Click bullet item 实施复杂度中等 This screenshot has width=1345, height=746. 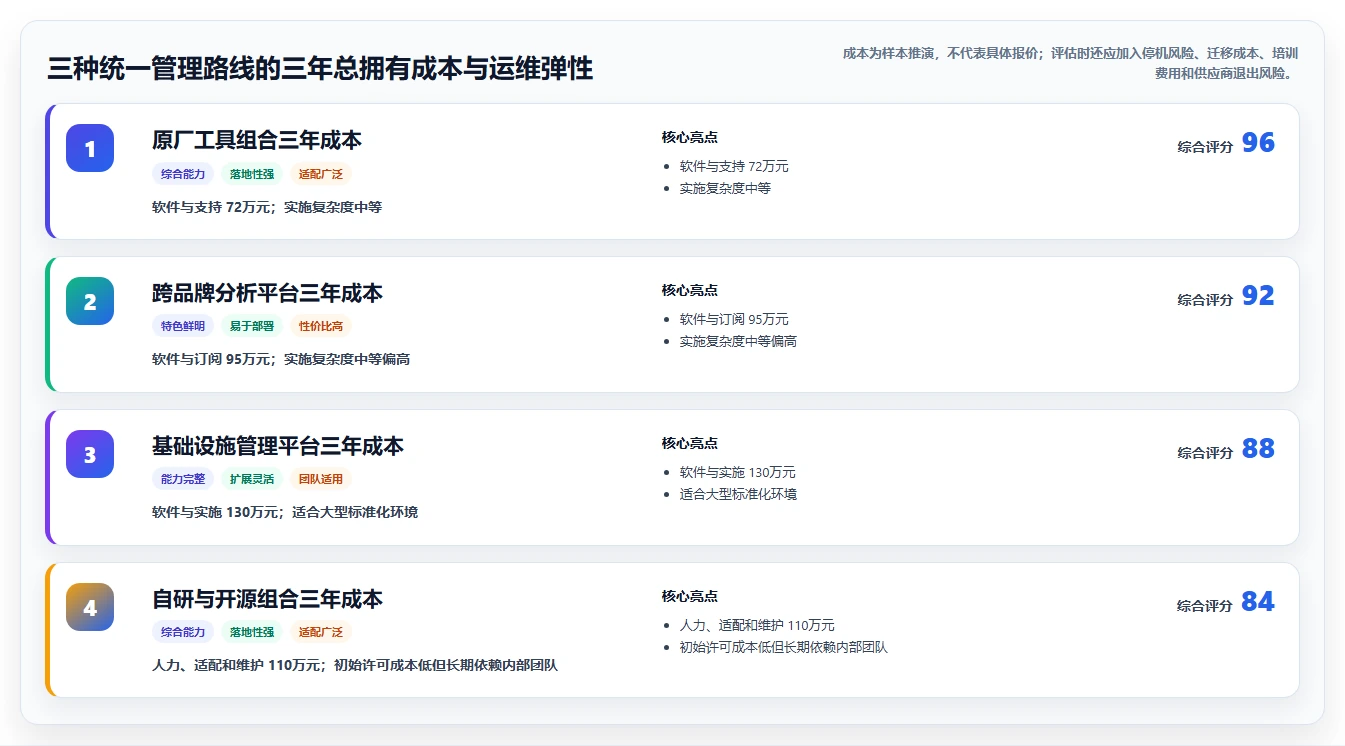pos(726,188)
